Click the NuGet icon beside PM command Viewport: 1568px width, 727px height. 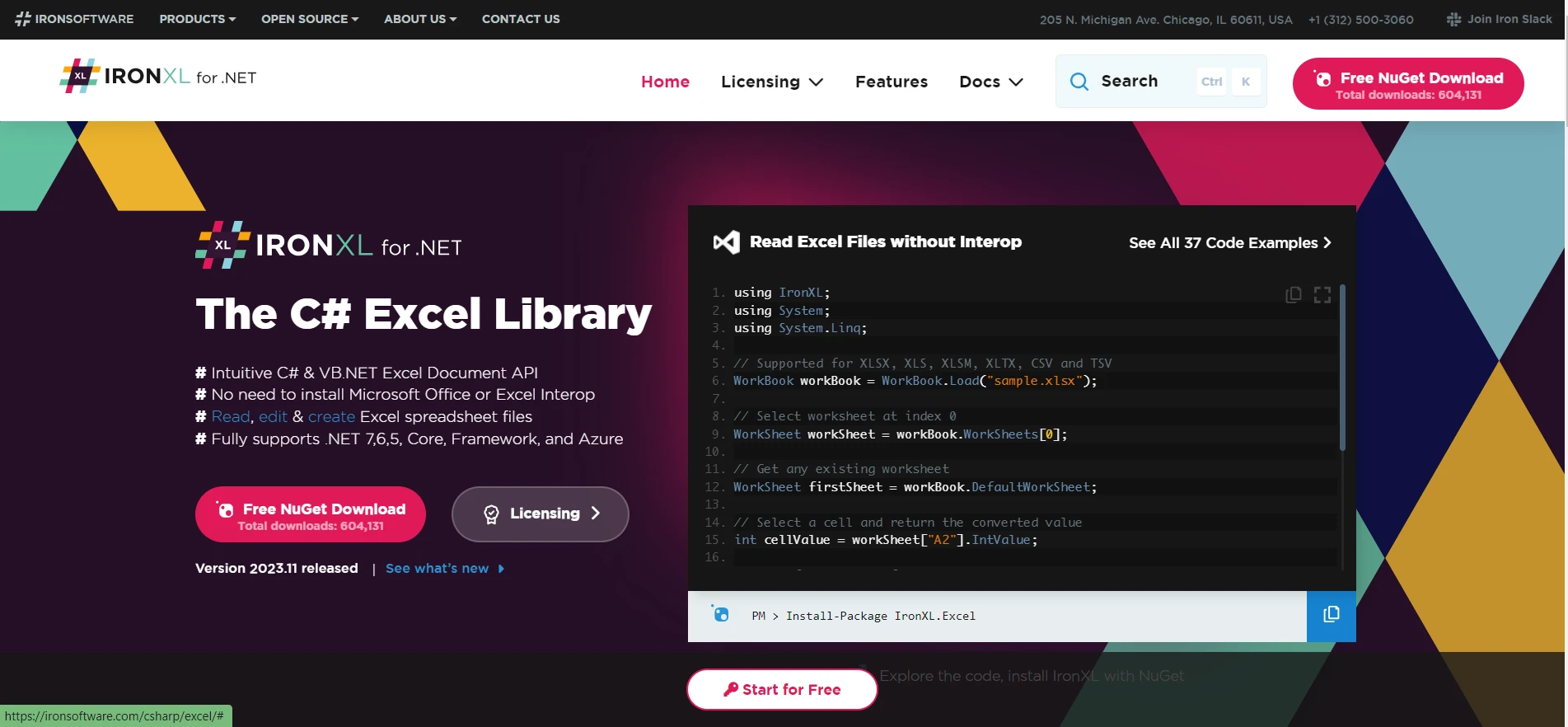720,613
